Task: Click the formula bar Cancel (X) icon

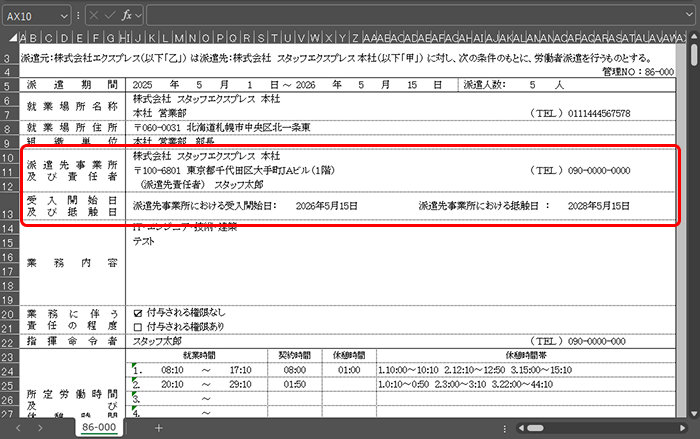Action: (94, 16)
